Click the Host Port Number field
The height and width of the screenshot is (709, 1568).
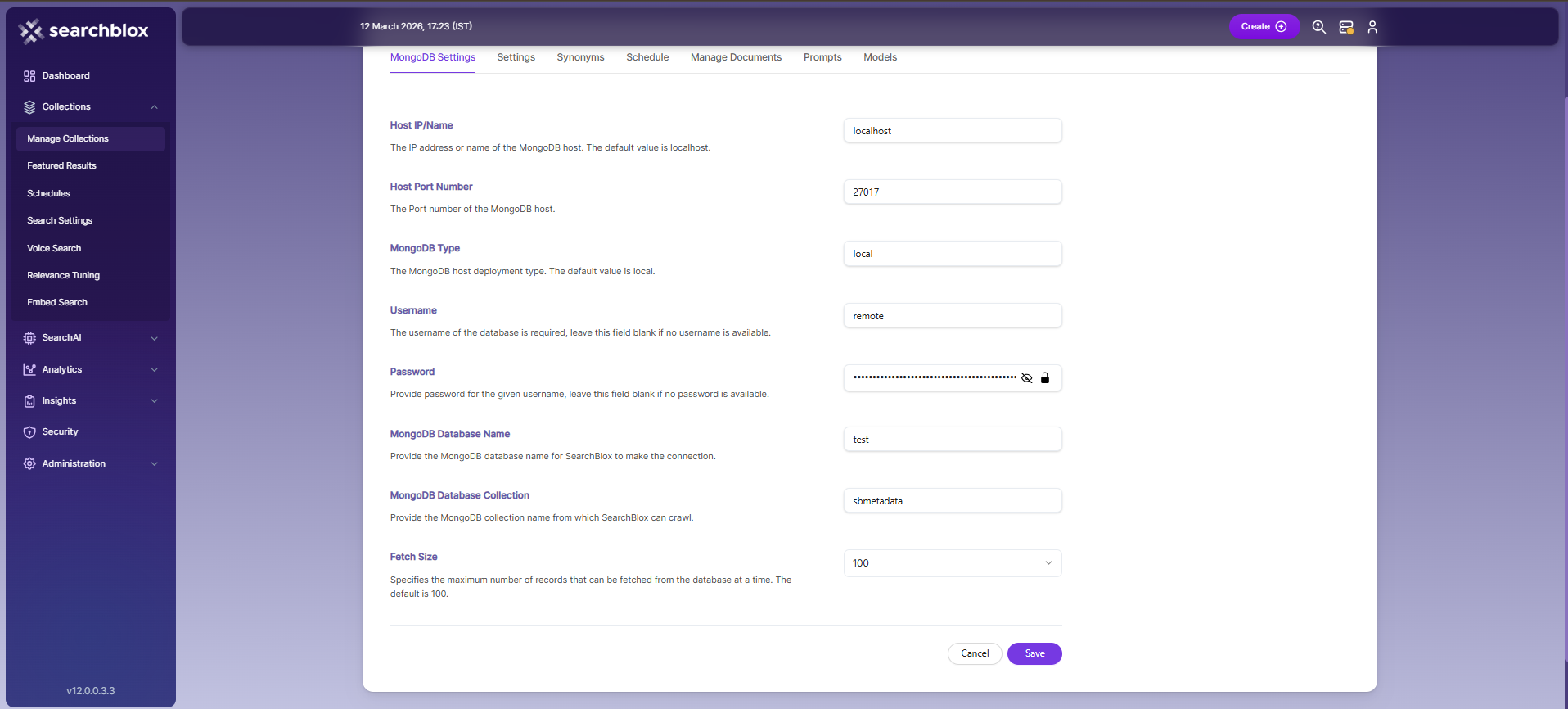click(953, 192)
